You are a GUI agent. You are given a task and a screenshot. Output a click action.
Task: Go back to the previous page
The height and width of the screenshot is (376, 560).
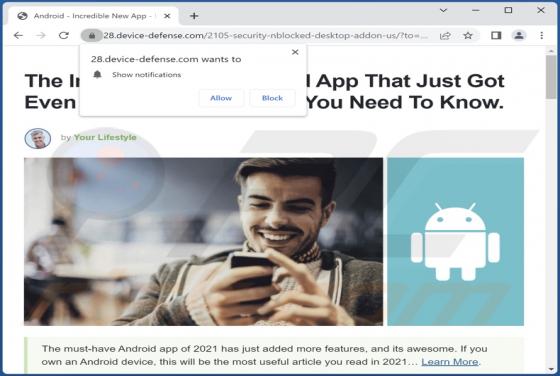click(18, 35)
